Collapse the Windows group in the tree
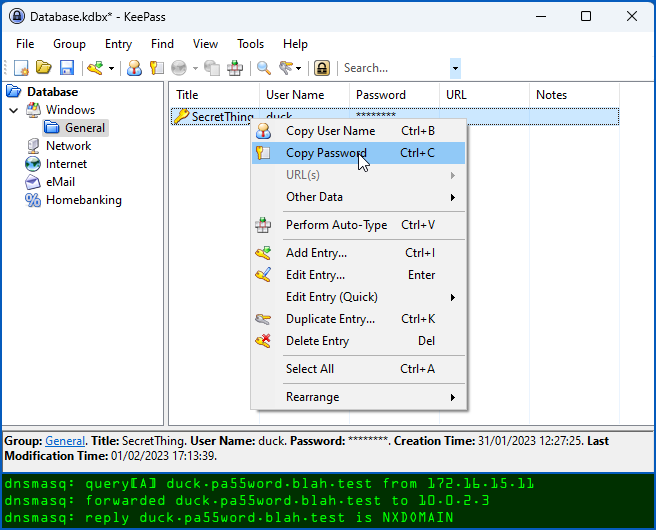The width and height of the screenshot is (656, 530). [14, 110]
